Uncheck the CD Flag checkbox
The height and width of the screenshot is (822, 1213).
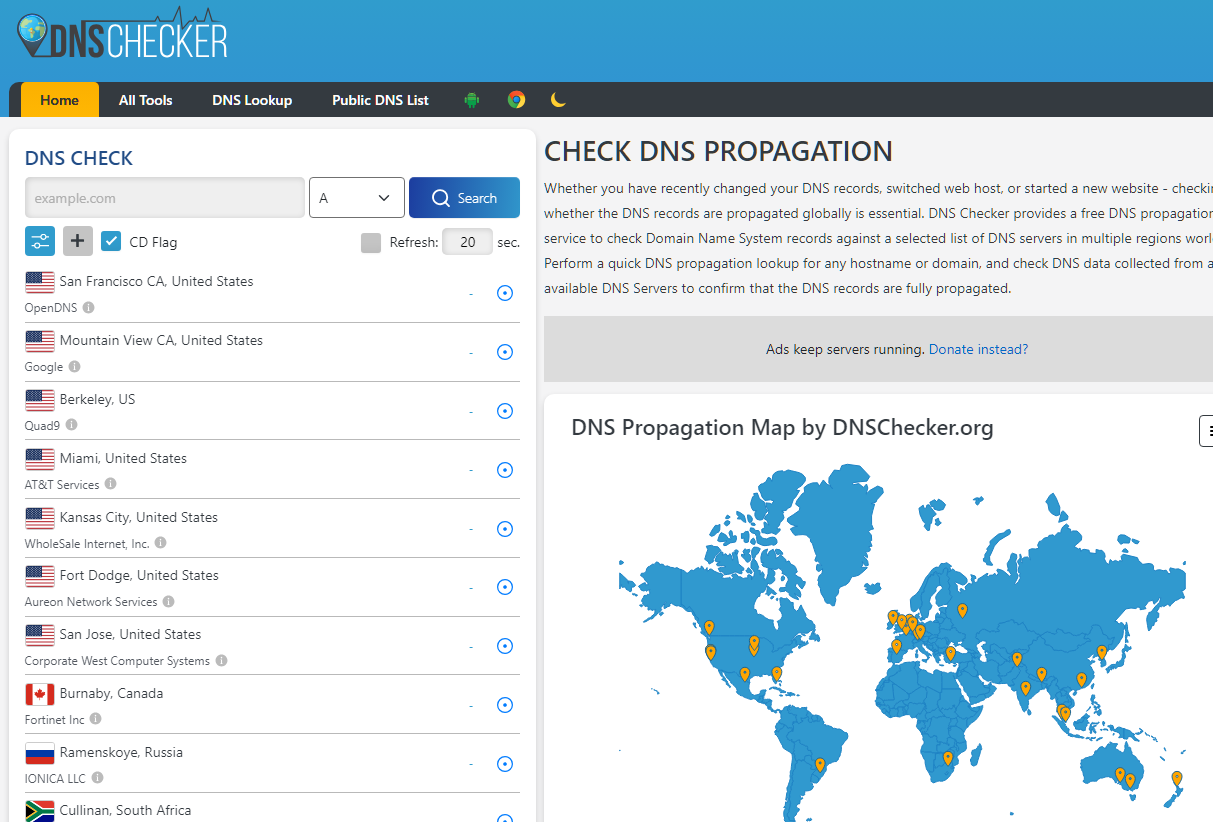112,241
